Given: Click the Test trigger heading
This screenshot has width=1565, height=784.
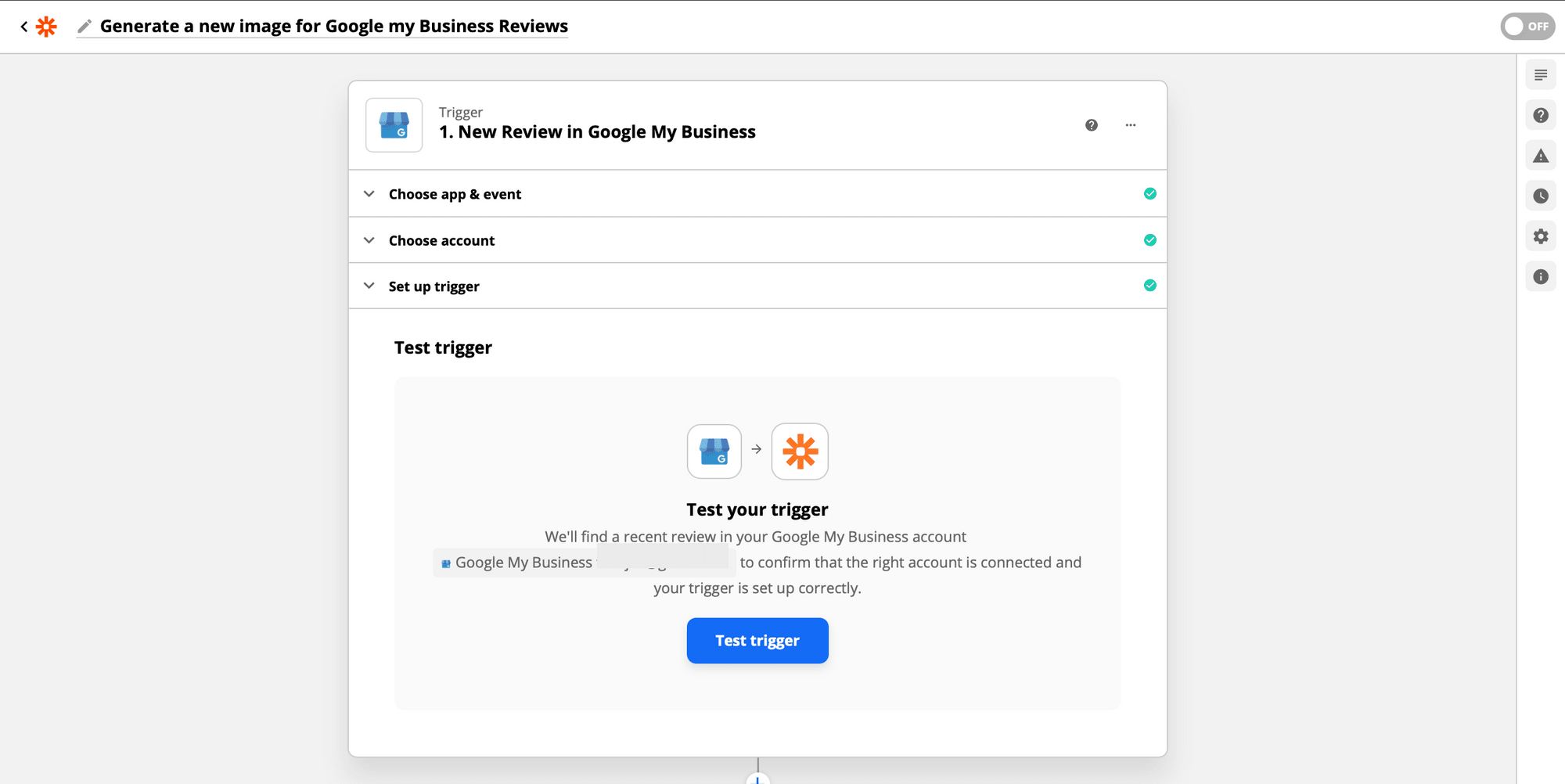Looking at the screenshot, I should (x=443, y=347).
